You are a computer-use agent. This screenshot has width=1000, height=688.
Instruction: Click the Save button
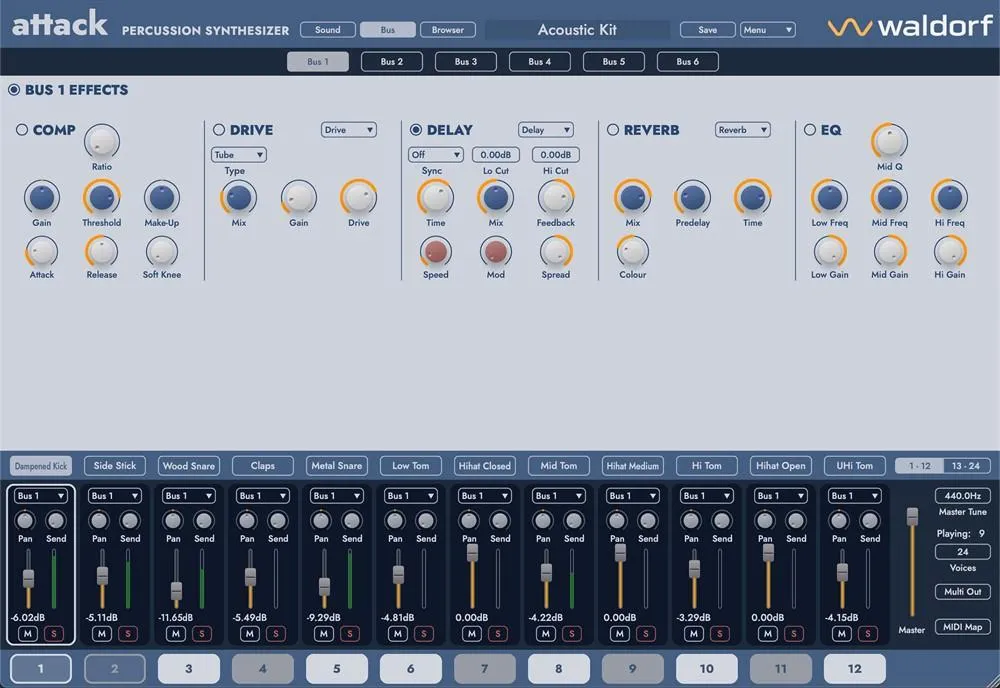[x=707, y=30]
